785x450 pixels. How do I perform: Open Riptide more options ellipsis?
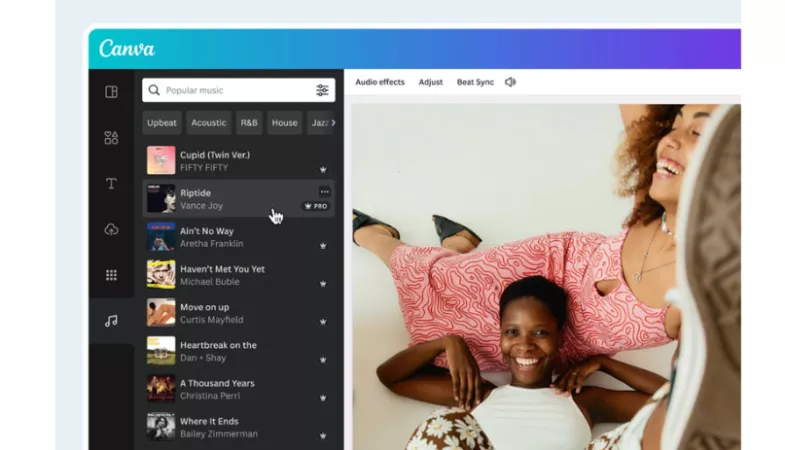click(324, 192)
